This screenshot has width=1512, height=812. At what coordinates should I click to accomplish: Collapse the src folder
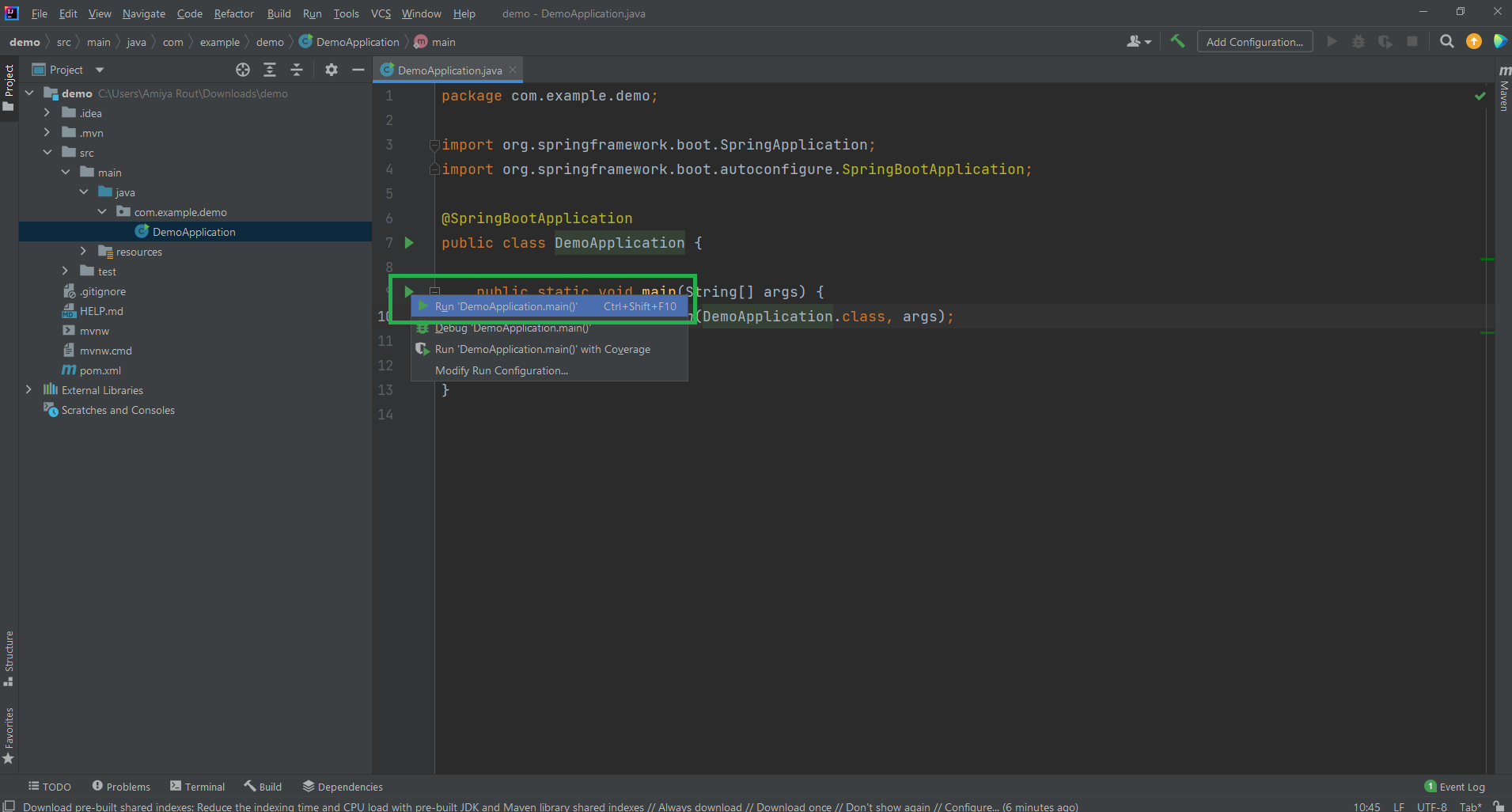47,153
